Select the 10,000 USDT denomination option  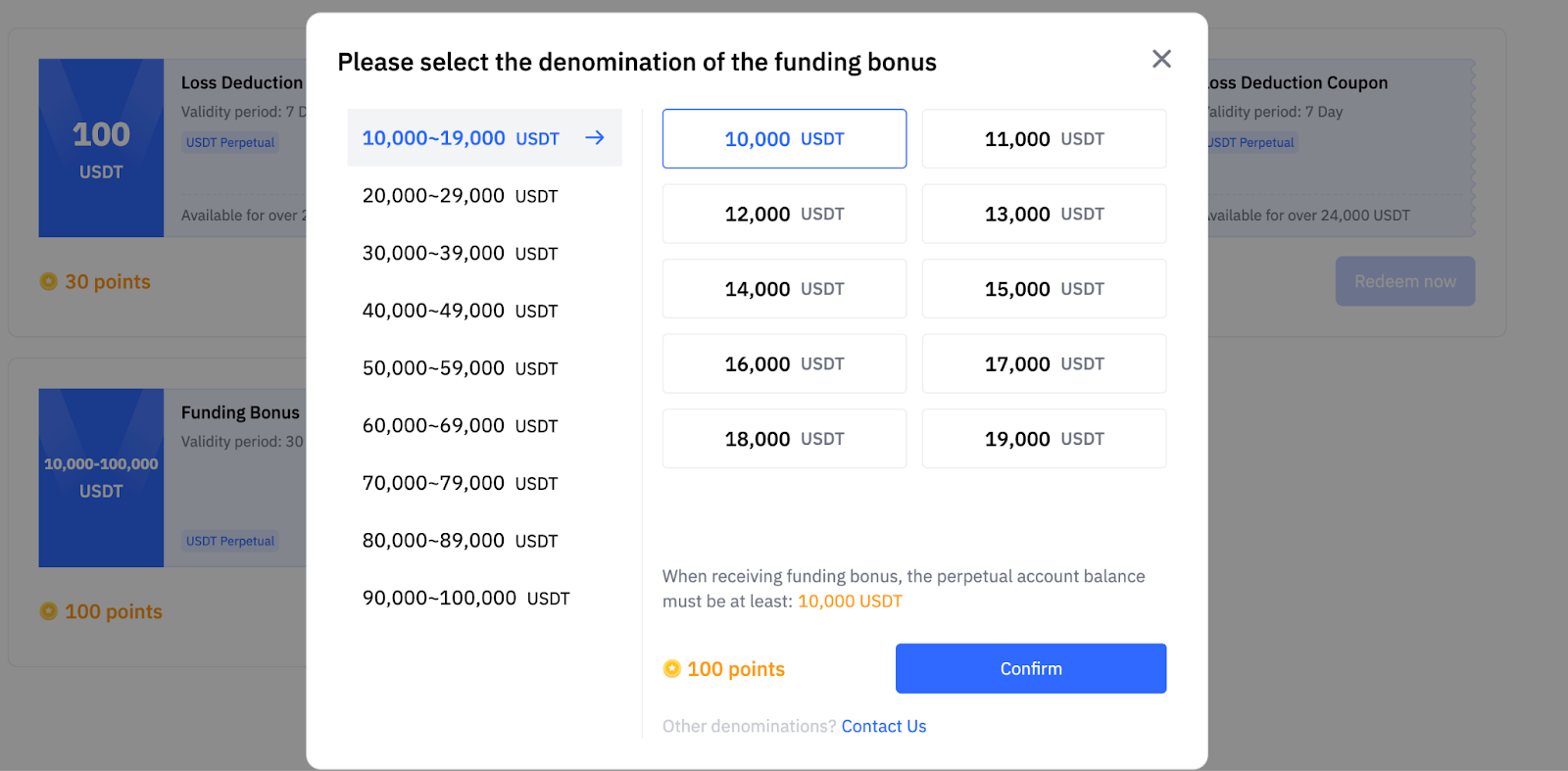pyautogui.click(x=784, y=139)
